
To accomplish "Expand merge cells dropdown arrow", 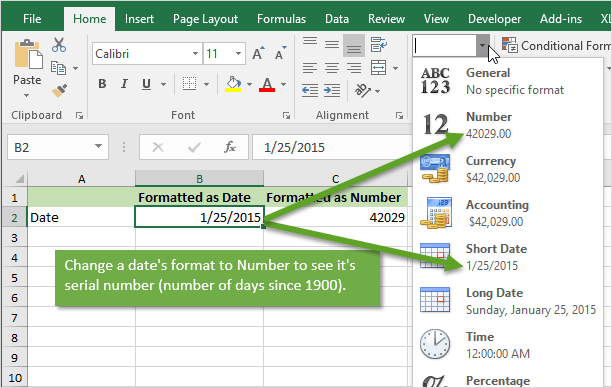I will coord(395,68).
